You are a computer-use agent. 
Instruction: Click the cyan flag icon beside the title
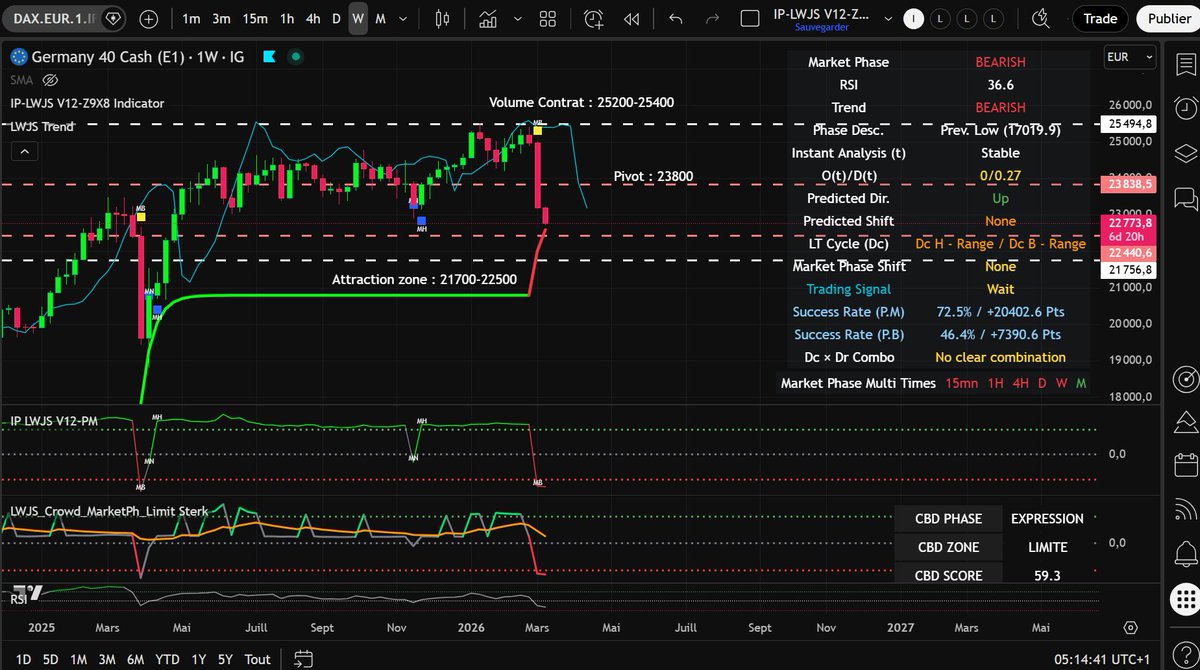268,58
